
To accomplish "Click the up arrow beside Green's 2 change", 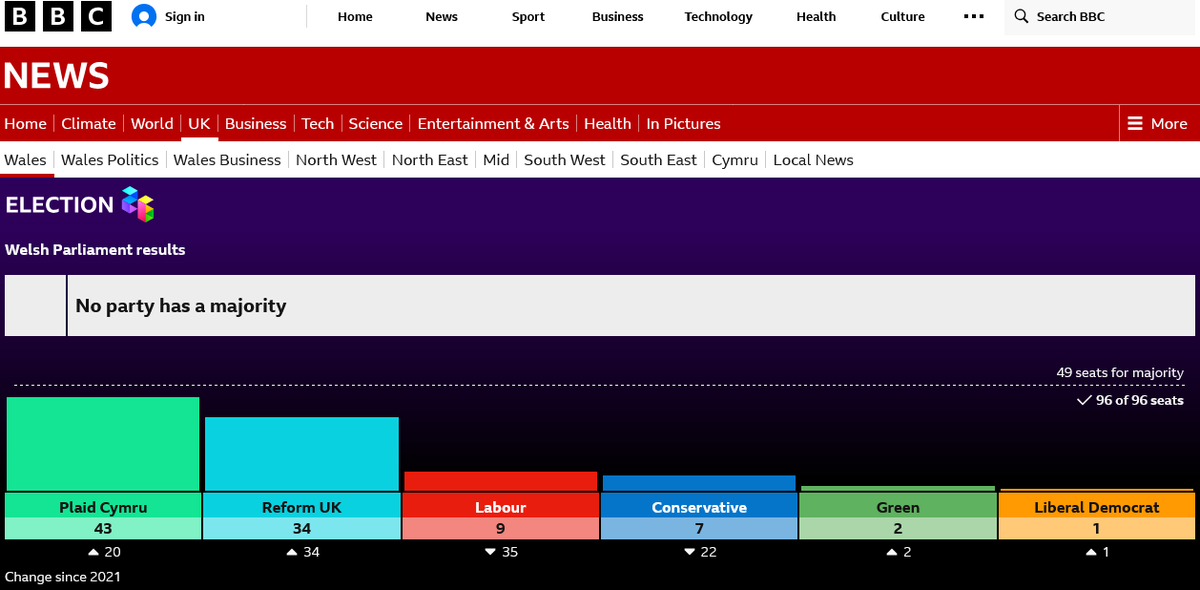I will (892, 552).
